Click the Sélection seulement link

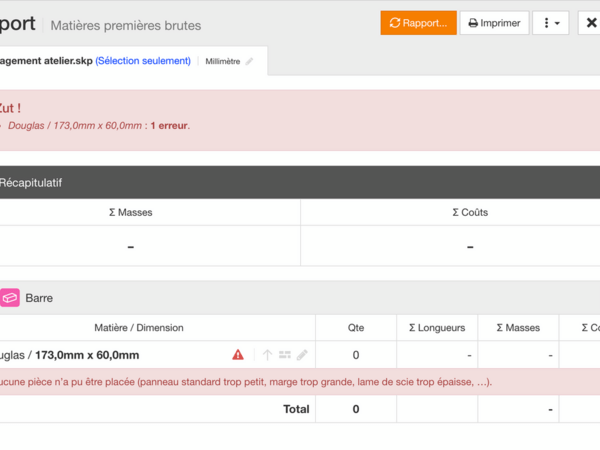point(143,61)
